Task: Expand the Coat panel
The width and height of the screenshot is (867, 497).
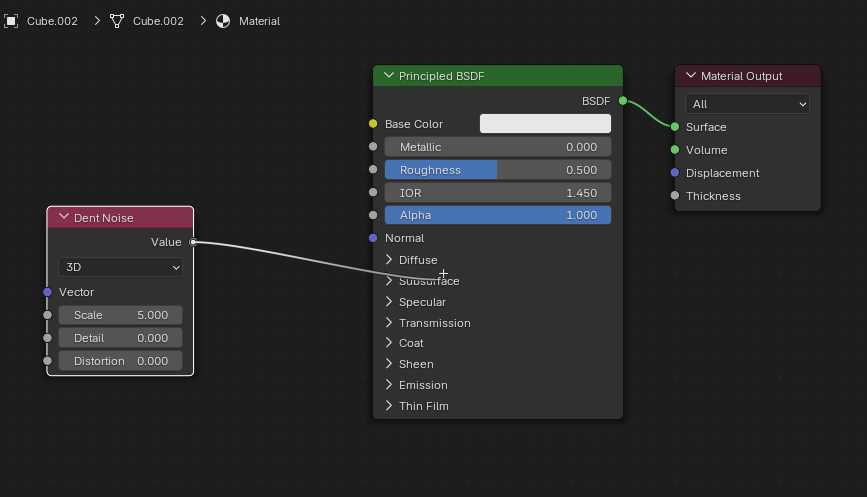Action: 389,343
